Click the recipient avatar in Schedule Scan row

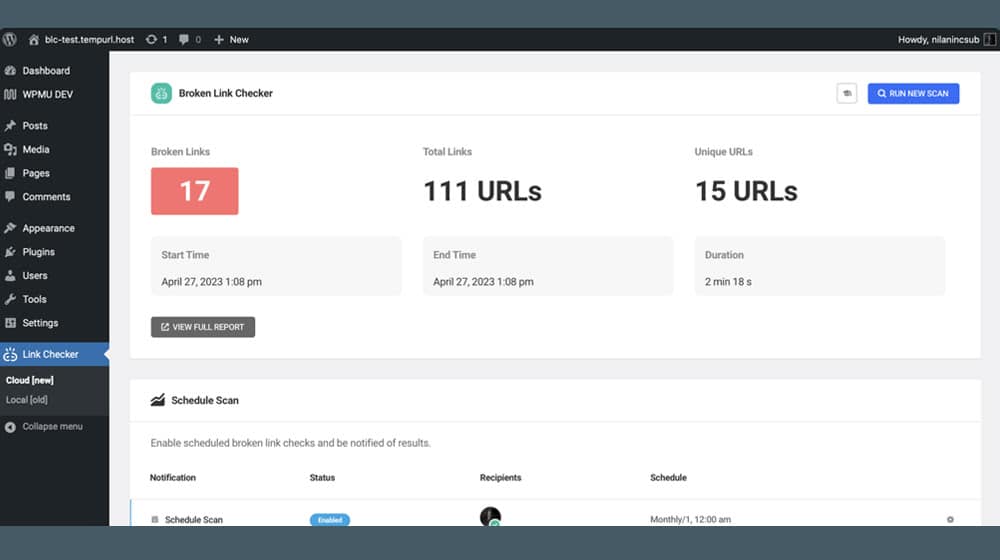(x=490, y=517)
